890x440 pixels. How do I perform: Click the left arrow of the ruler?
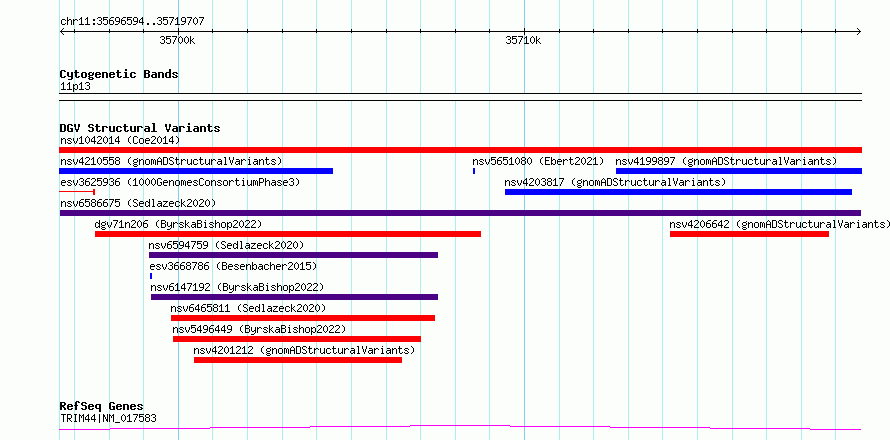[63, 31]
